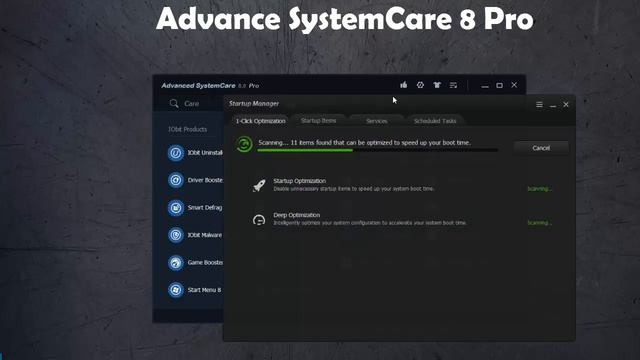This screenshot has height=360, width=640.
Task: Click the Start Menu 8 label
Action: pyautogui.click(x=204, y=290)
